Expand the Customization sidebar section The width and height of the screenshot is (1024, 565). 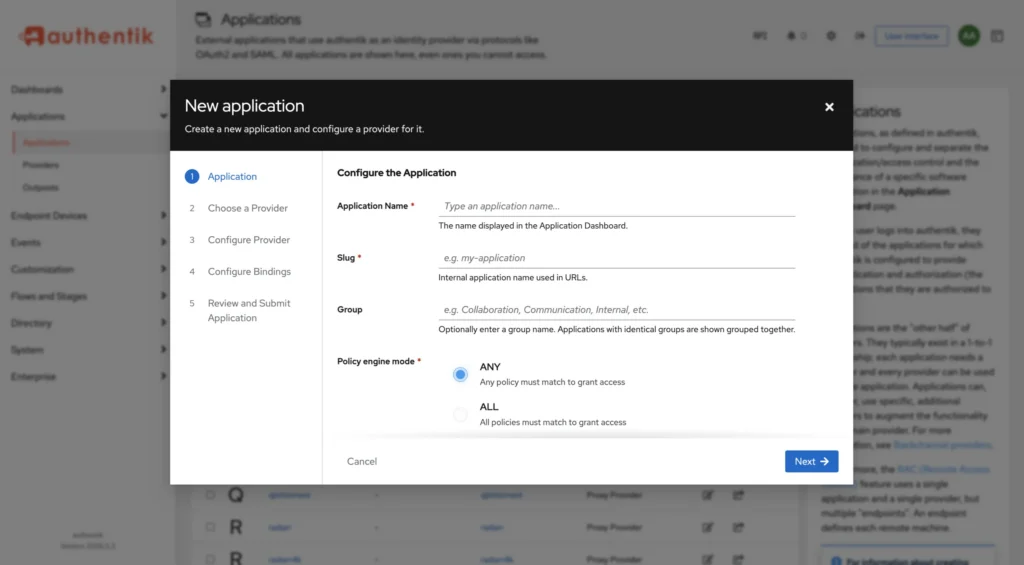point(88,269)
